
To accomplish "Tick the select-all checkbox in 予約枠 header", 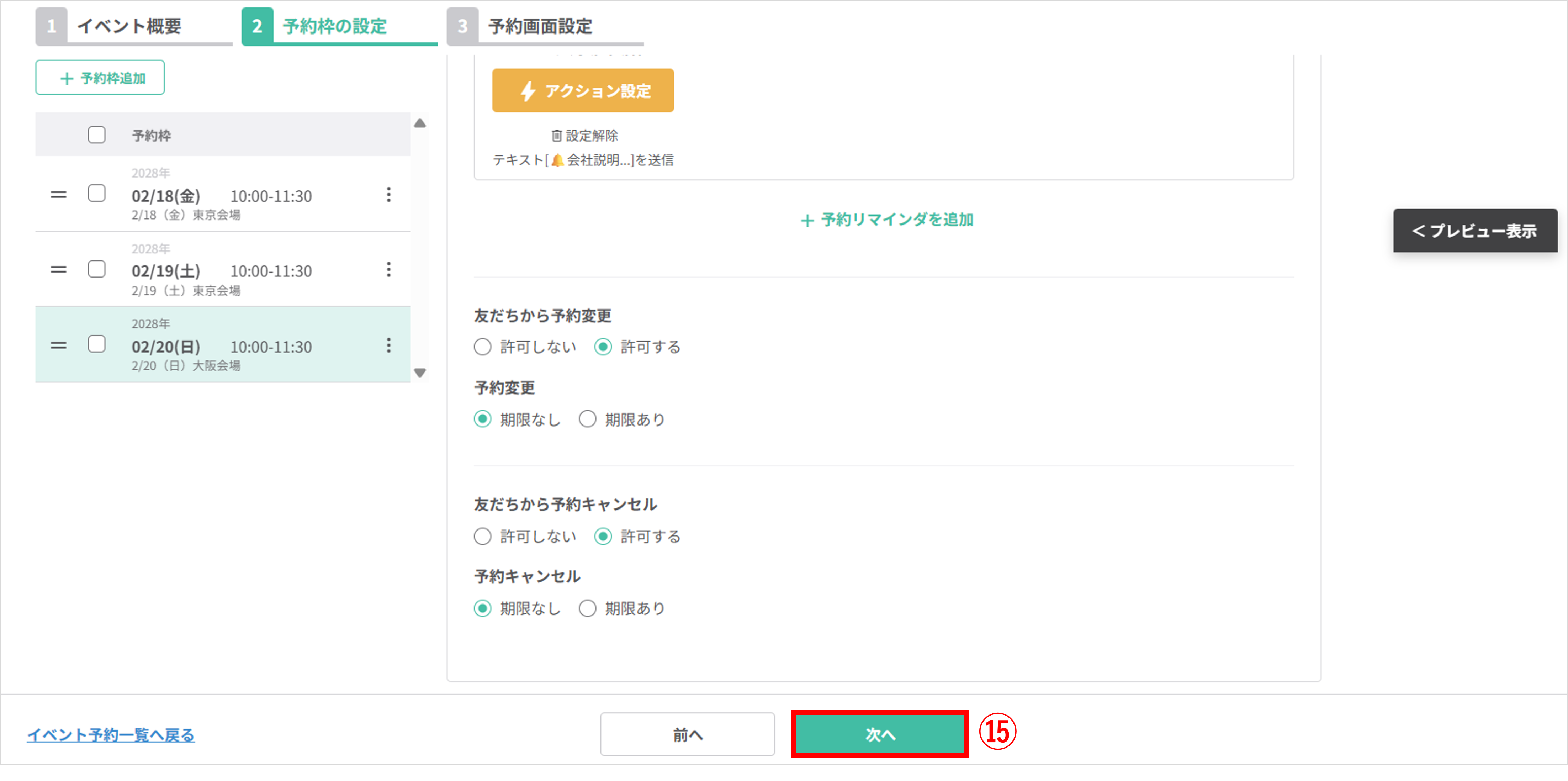I will click(x=97, y=134).
